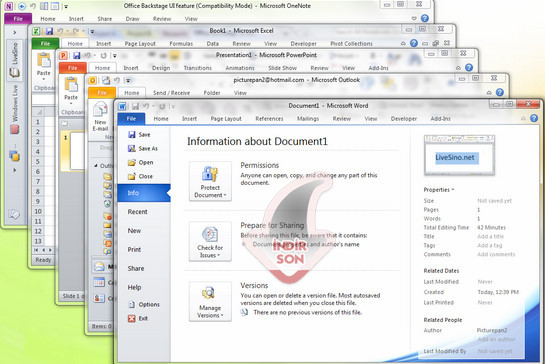Click the Save icon in Word backstage menu

132,135
